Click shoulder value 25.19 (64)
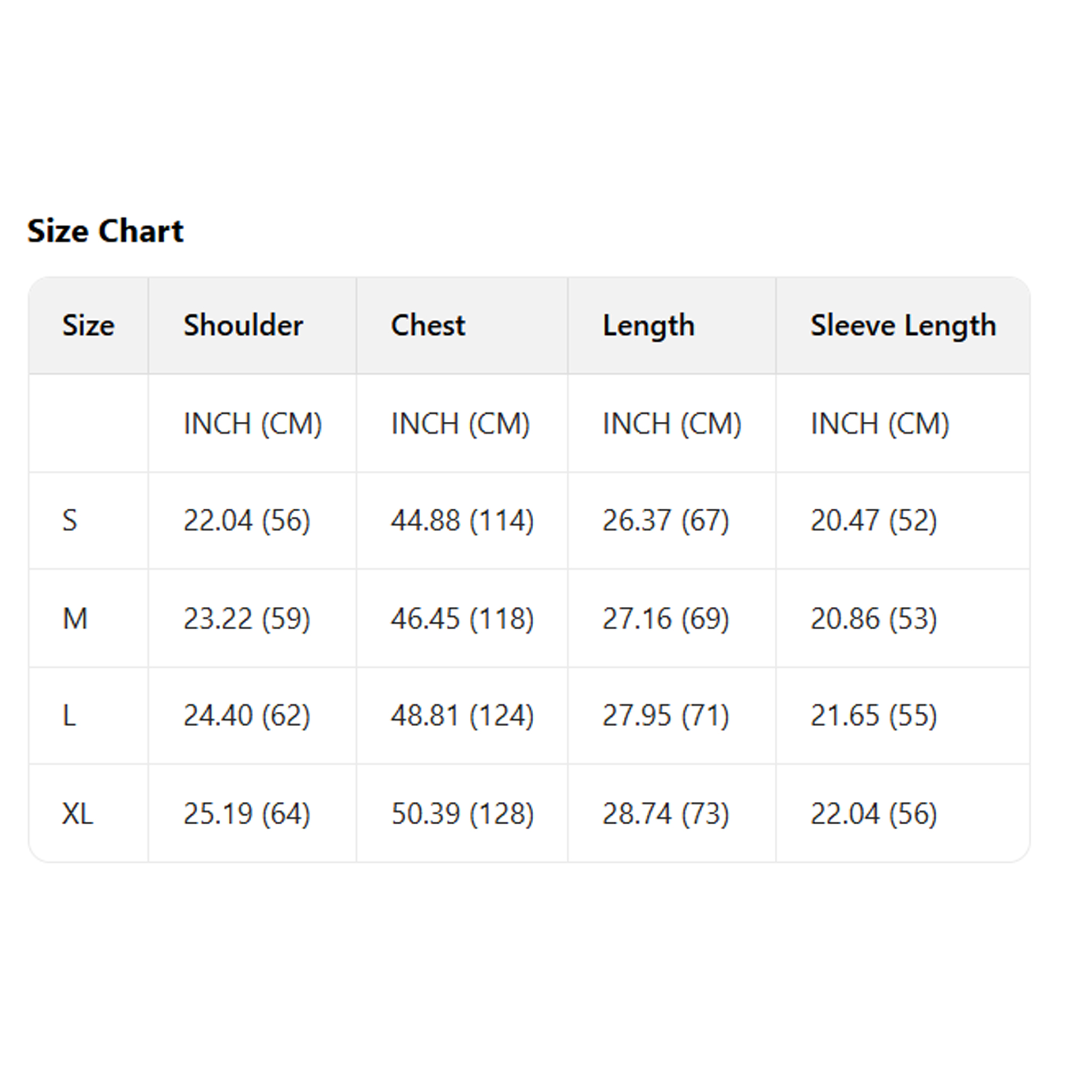This screenshot has width=1092, height=1092. (x=246, y=814)
